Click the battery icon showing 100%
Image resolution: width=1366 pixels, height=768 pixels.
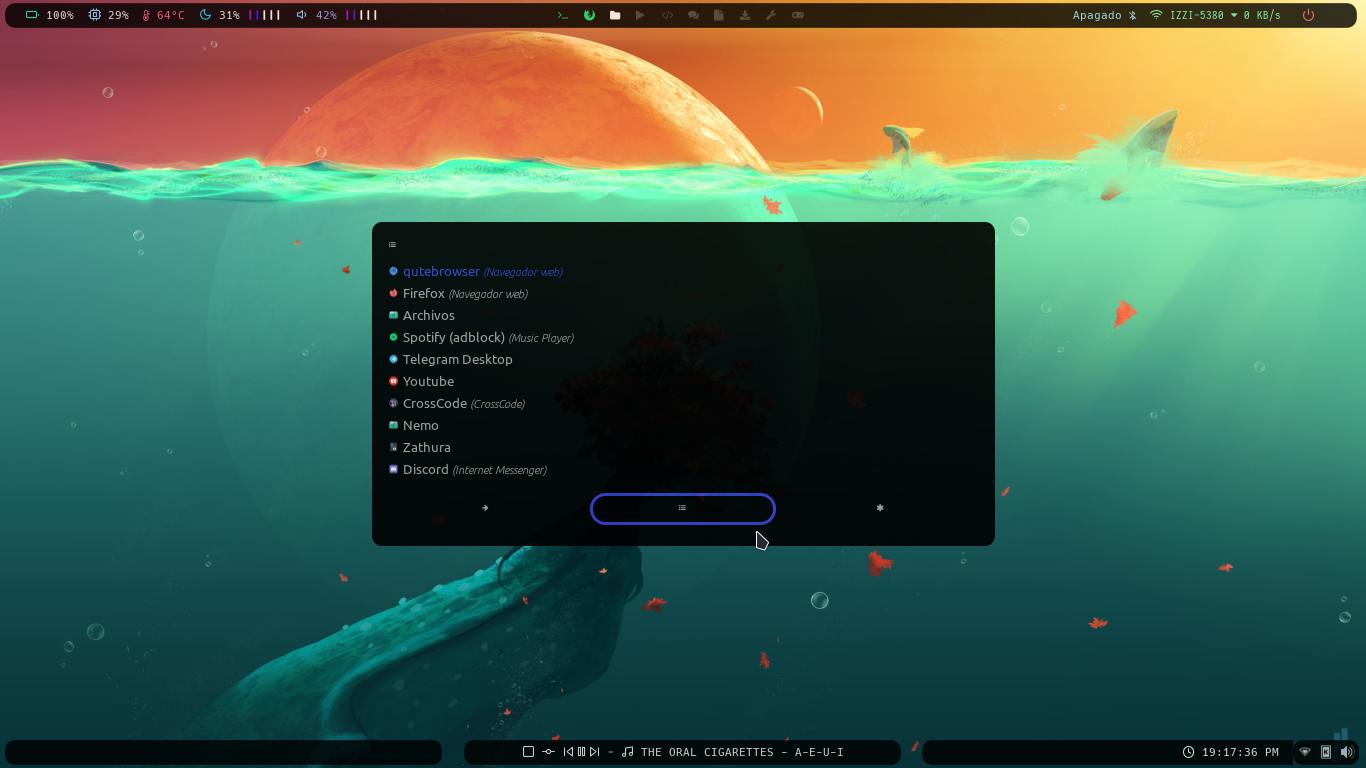(x=32, y=15)
